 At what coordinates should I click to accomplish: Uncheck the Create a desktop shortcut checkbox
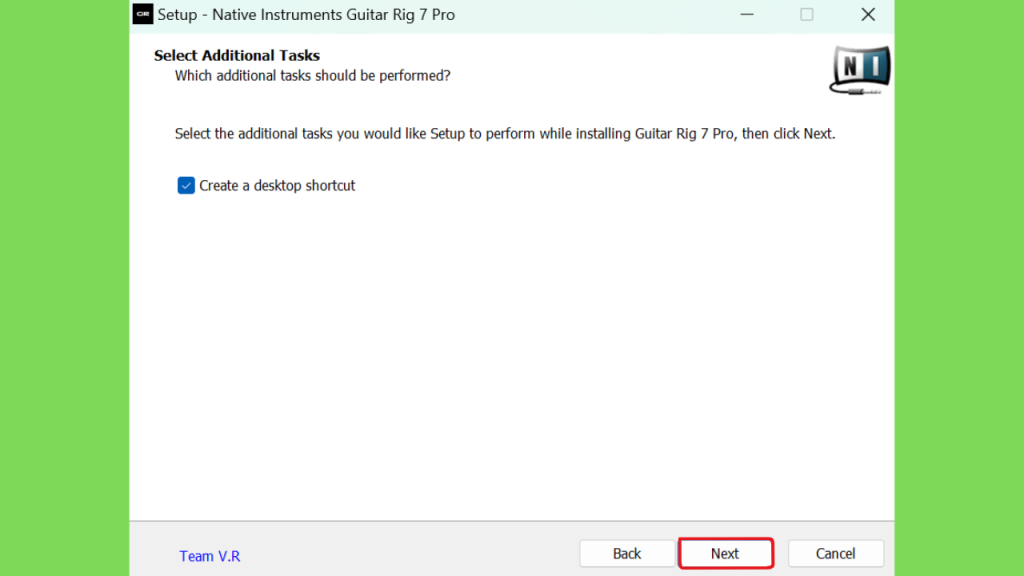[x=186, y=185]
